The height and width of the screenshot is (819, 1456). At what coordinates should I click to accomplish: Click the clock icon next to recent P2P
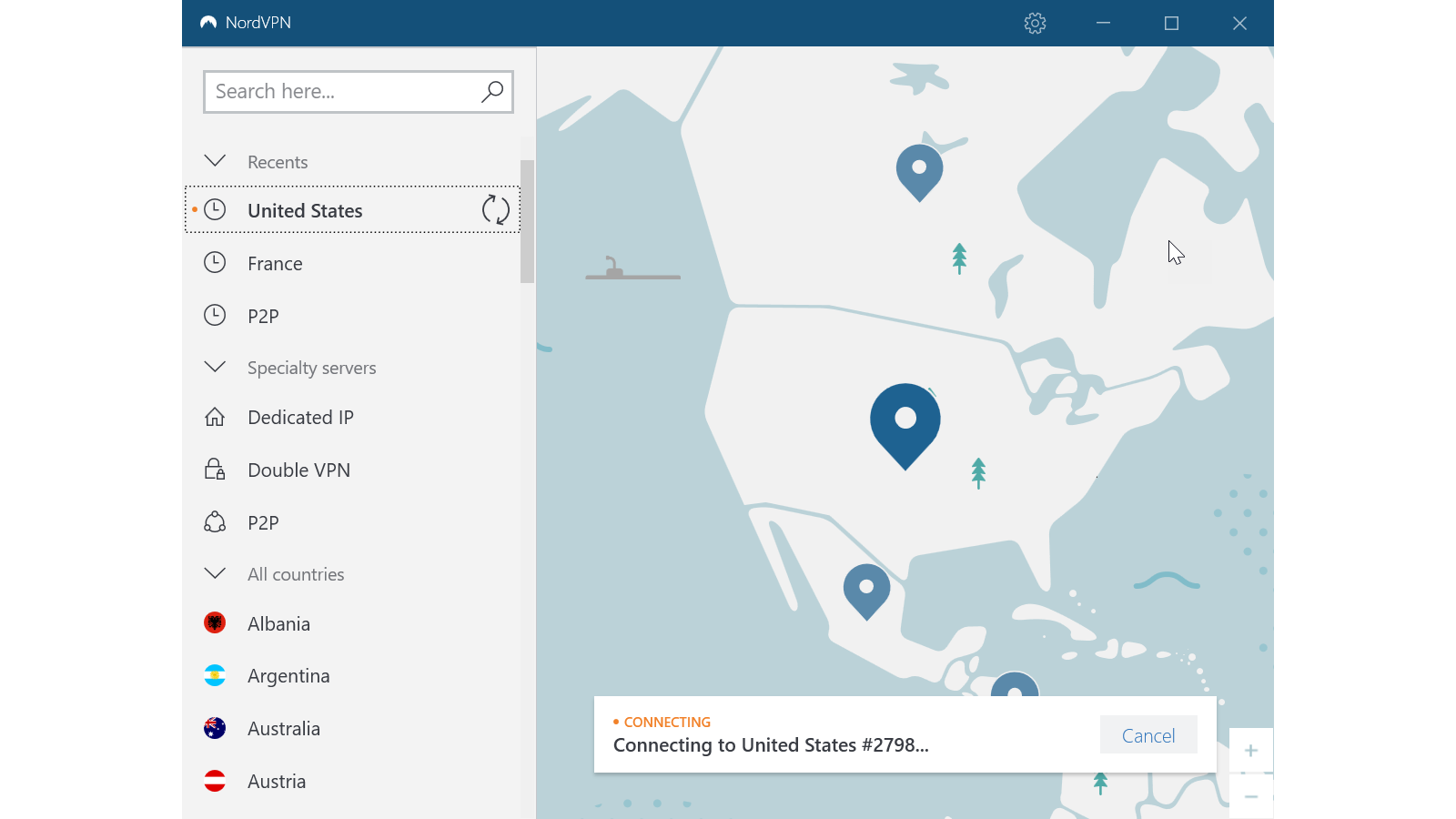[215, 316]
